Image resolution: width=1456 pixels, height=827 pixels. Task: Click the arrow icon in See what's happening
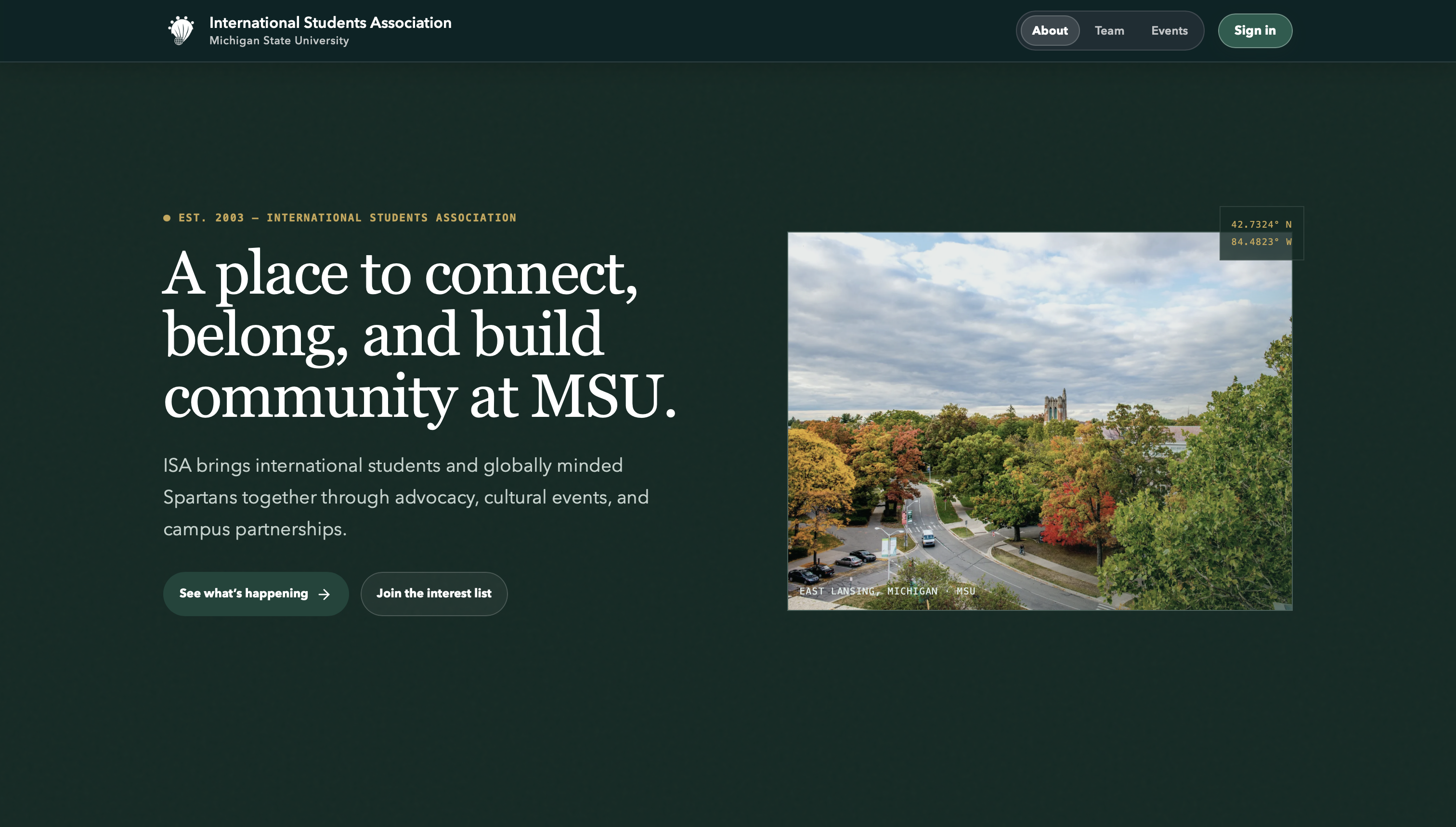click(x=325, y=594)
